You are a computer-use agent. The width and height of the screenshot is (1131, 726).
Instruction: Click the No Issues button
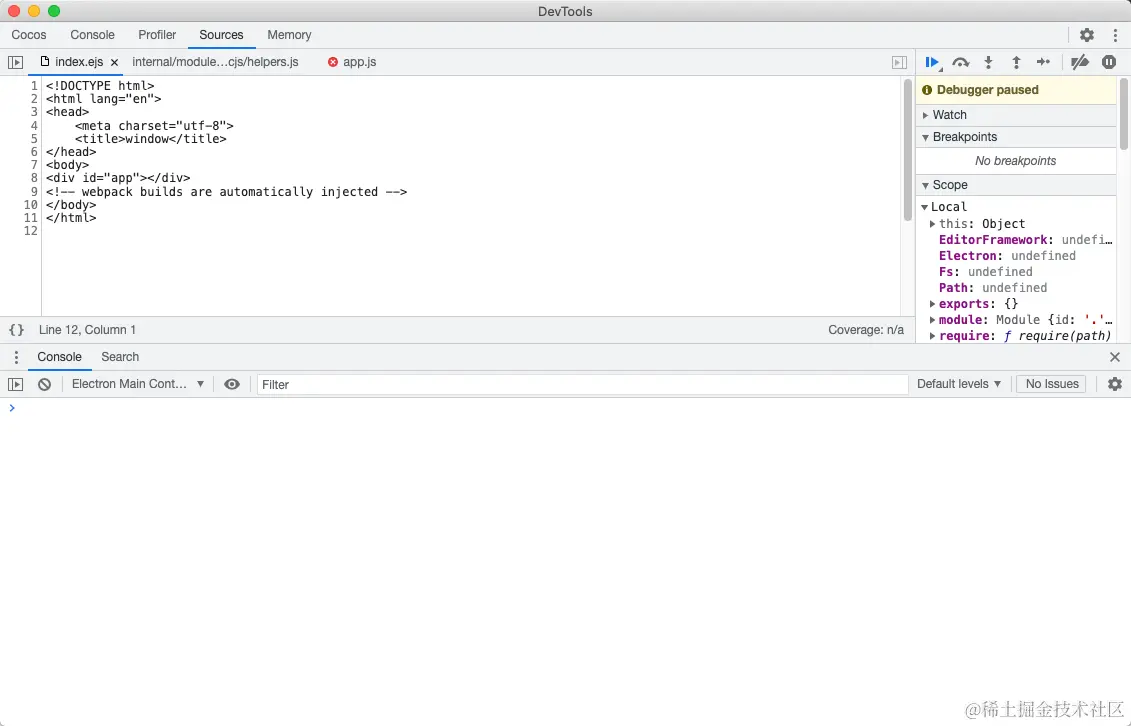pyautogui.click(x=1052, y=384)
